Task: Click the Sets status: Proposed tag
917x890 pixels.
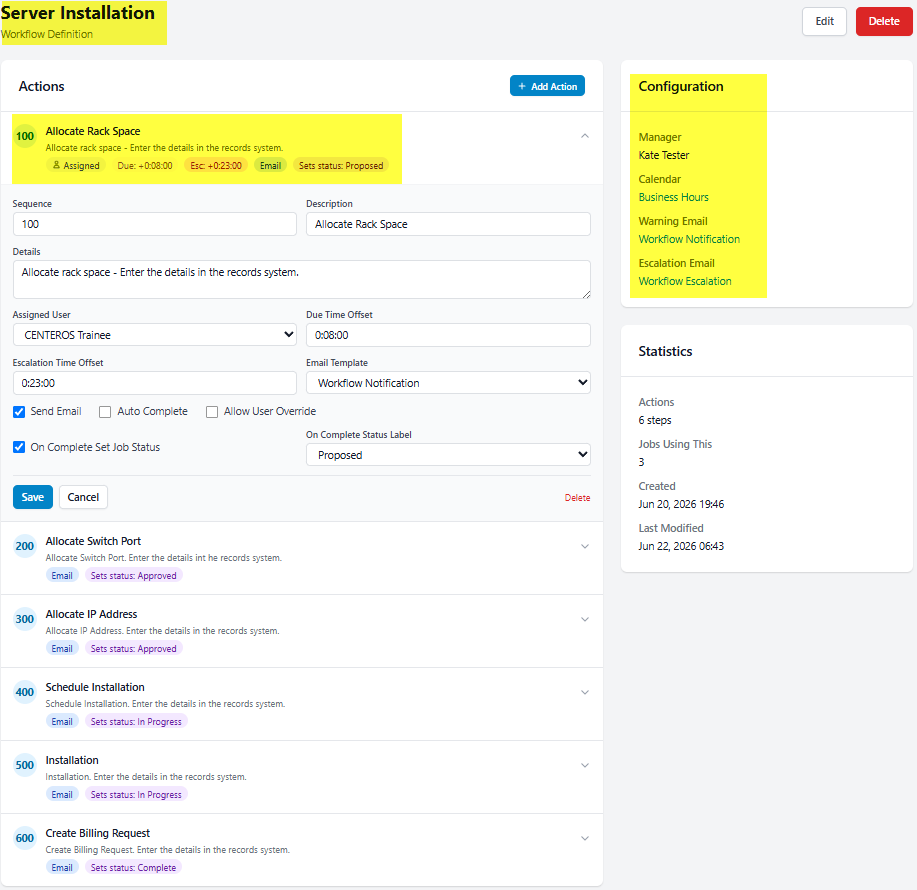Action: coord(341,165)
